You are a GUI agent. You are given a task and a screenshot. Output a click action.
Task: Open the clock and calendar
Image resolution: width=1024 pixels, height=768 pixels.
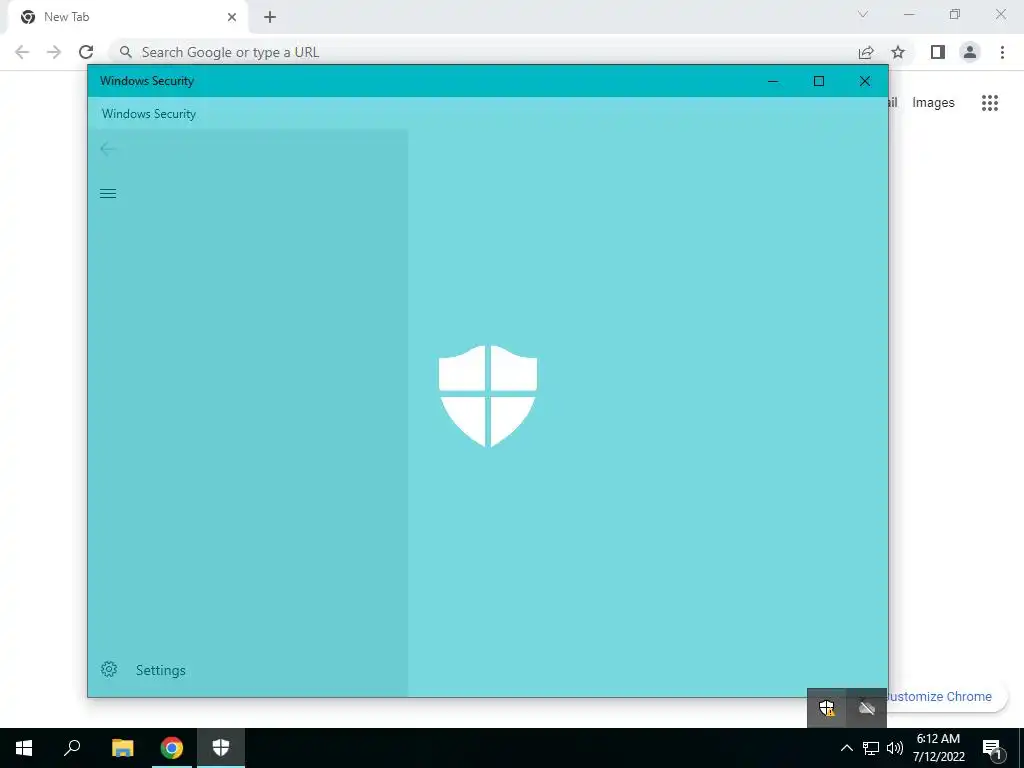(x=938, y=748)
